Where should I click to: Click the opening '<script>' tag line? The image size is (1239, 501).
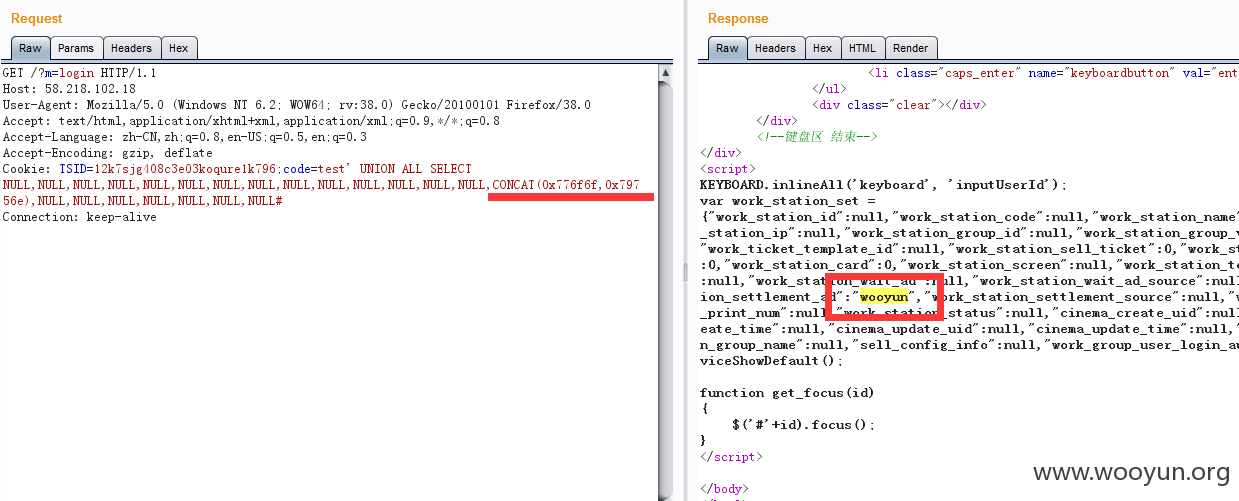click(728, 169)
